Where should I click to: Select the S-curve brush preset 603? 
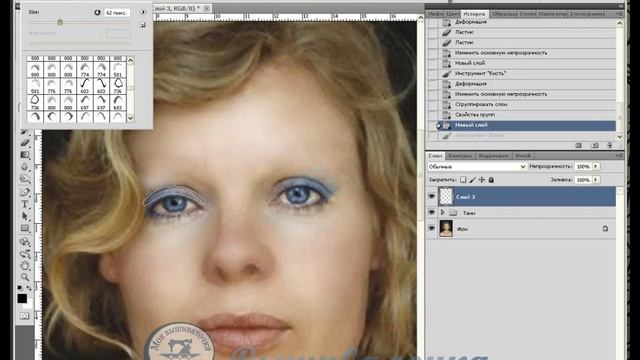(84, 86)
